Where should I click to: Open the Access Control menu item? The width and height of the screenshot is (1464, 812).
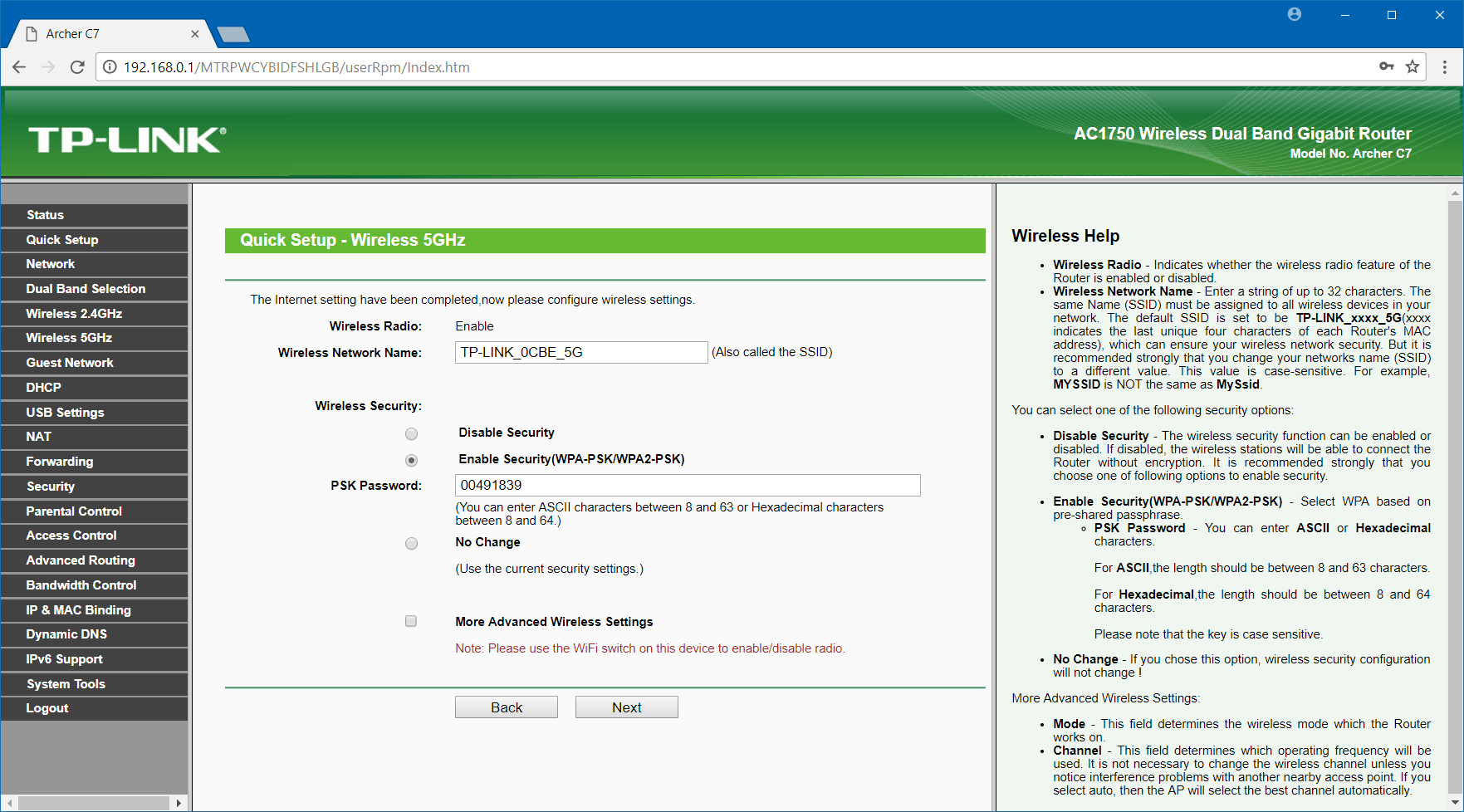(x=95, y=536)
